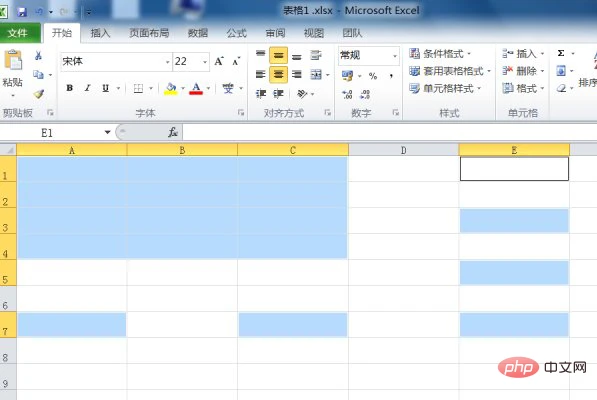Viewport: 597px width, 400px height.
Task: Click the Percent Style icon
Action: coord(373,76)
